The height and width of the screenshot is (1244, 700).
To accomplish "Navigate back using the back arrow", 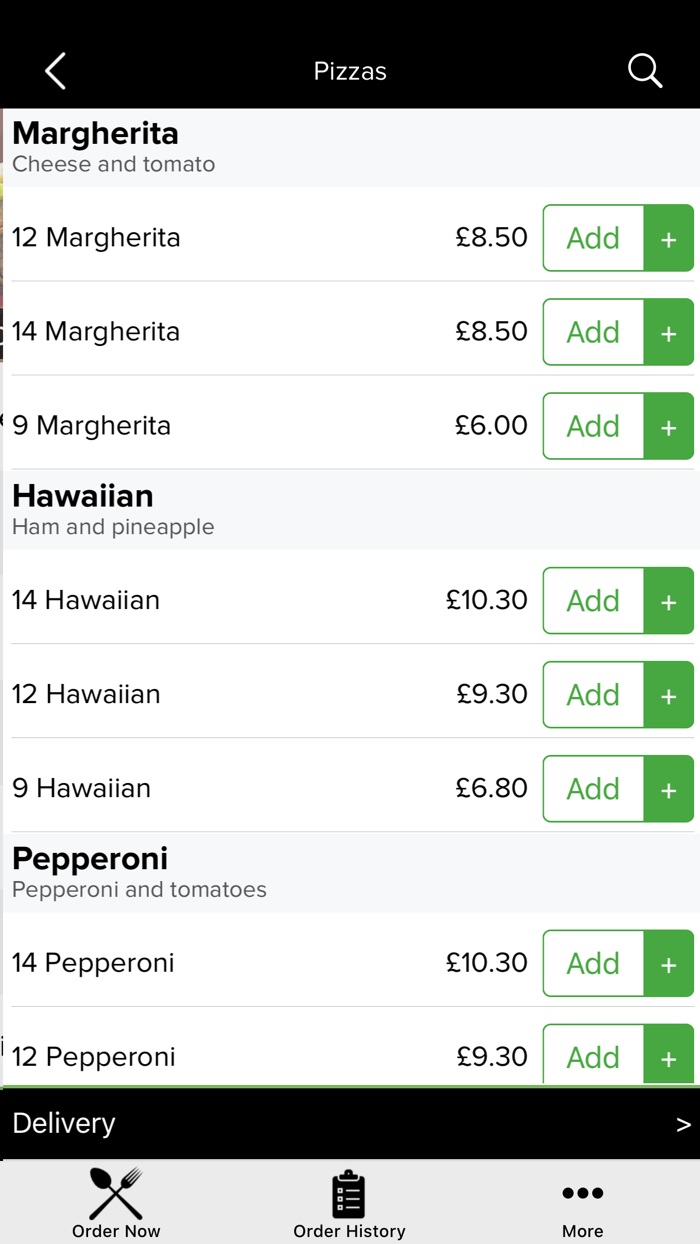I will [x=55, y=70].
